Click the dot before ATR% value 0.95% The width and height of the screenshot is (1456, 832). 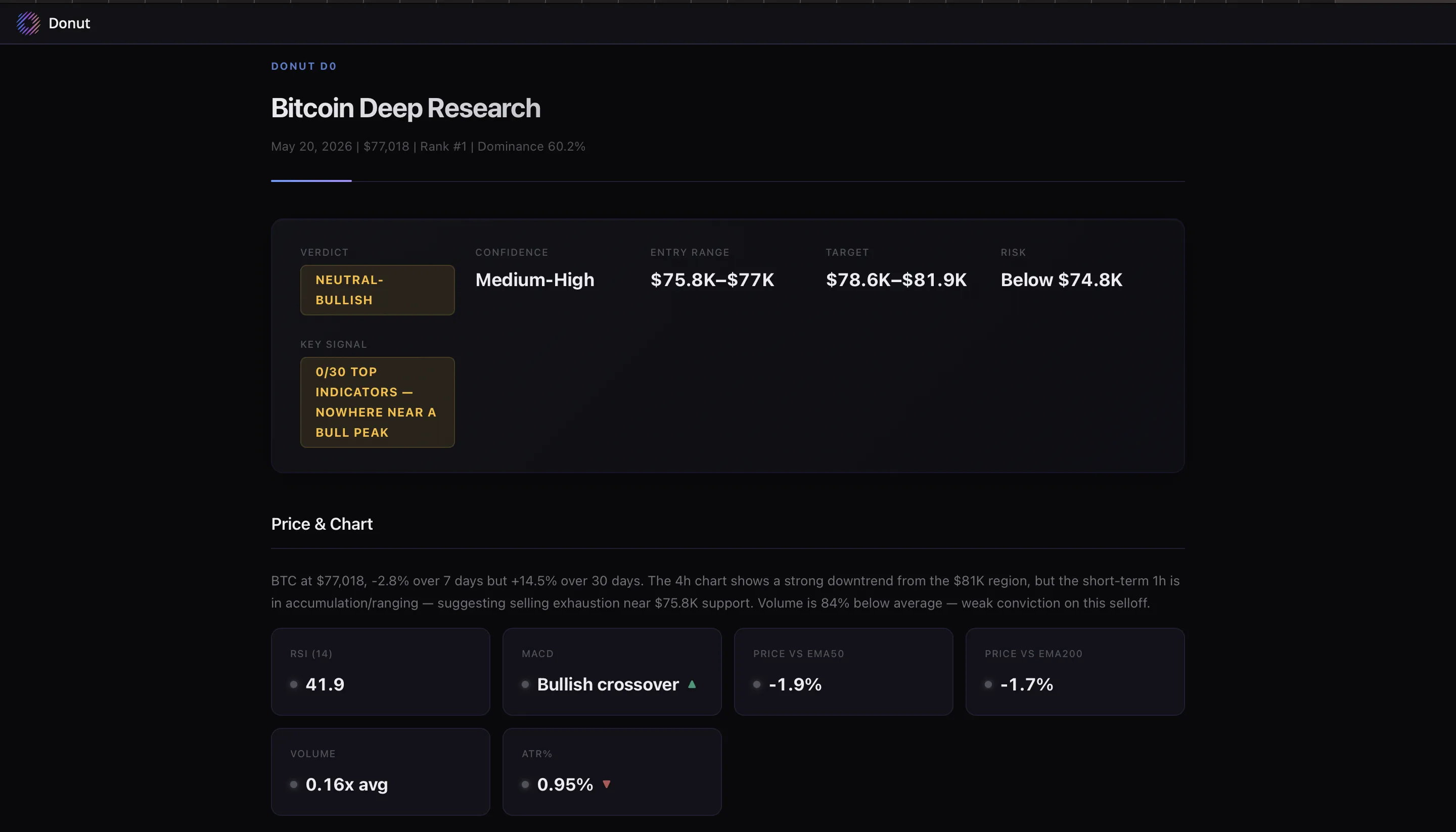525,784
